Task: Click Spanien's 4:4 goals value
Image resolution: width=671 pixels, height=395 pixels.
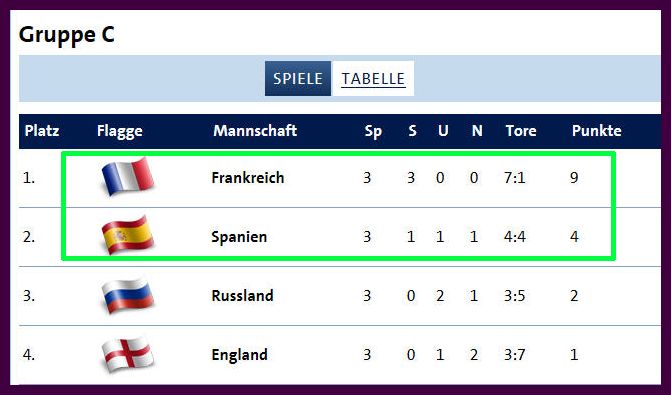Action: (x=515, y=237)
